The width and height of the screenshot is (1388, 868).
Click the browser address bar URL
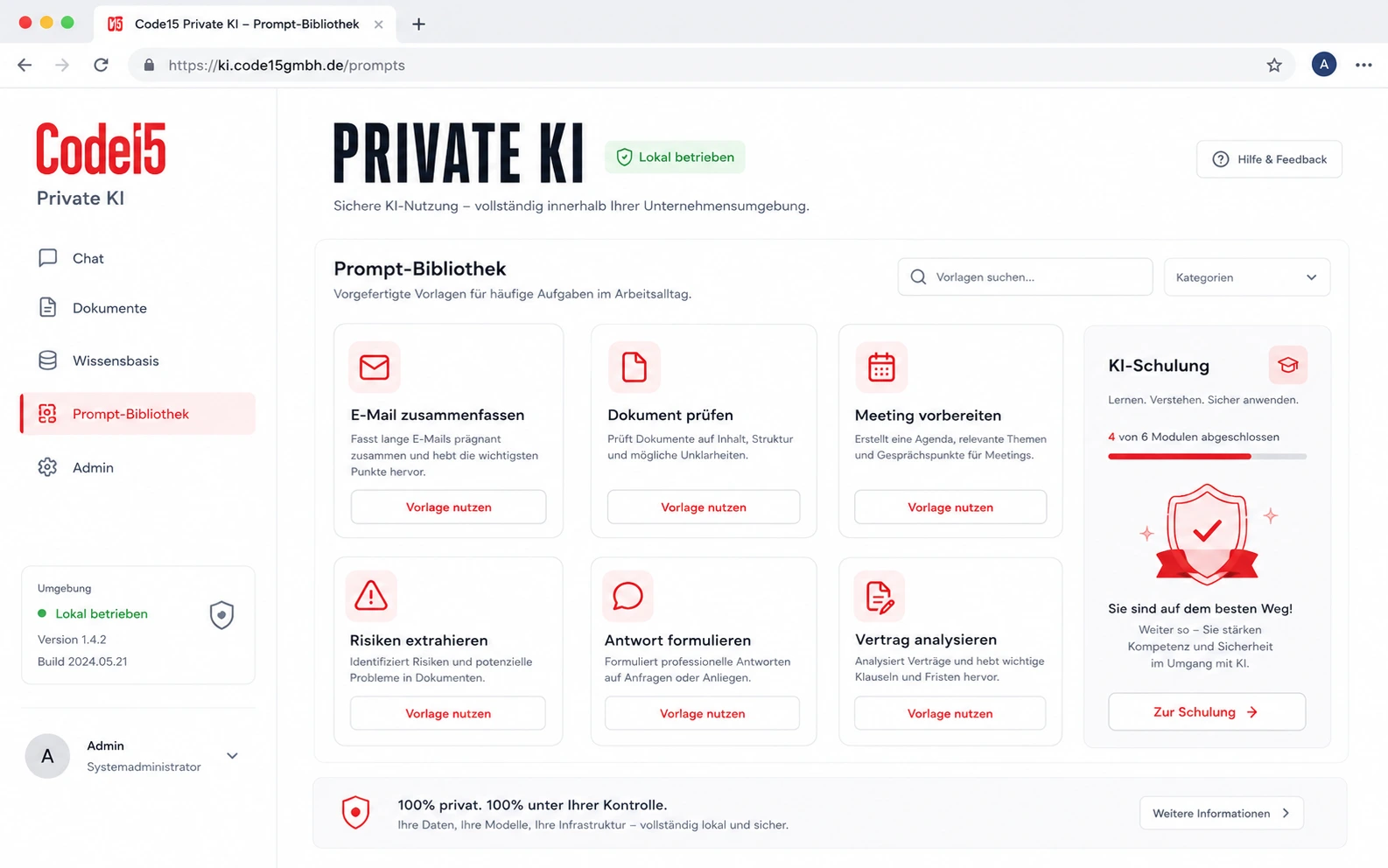coord(286,65)
